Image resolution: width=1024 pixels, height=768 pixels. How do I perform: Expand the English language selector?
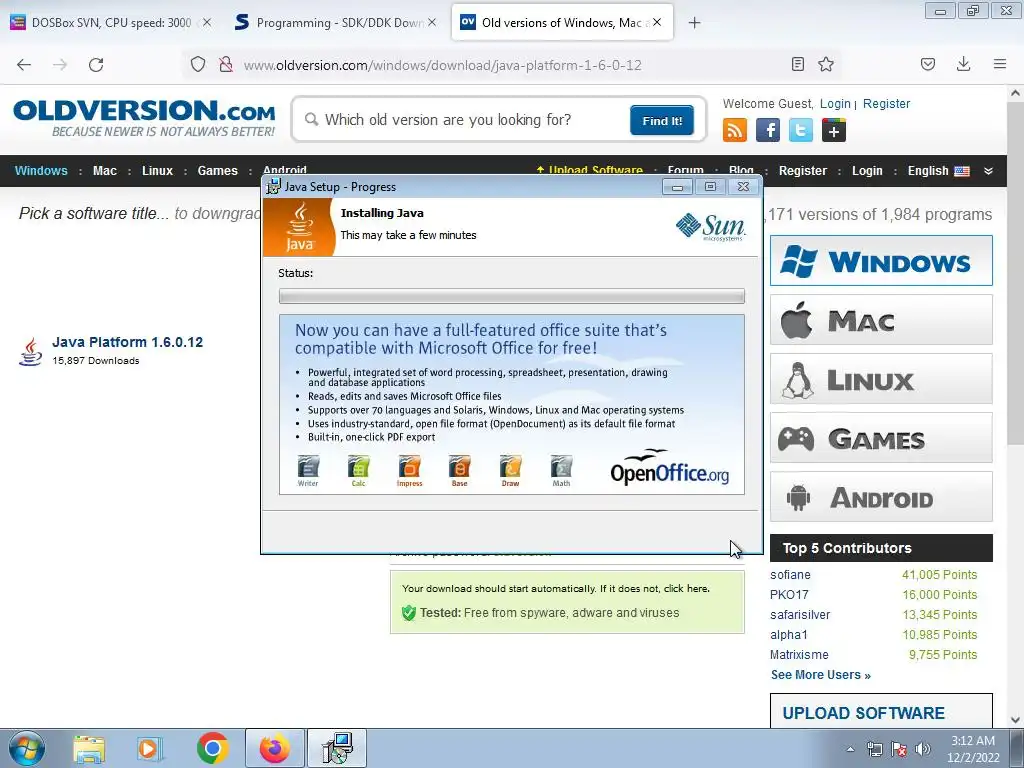pos(938,170)
